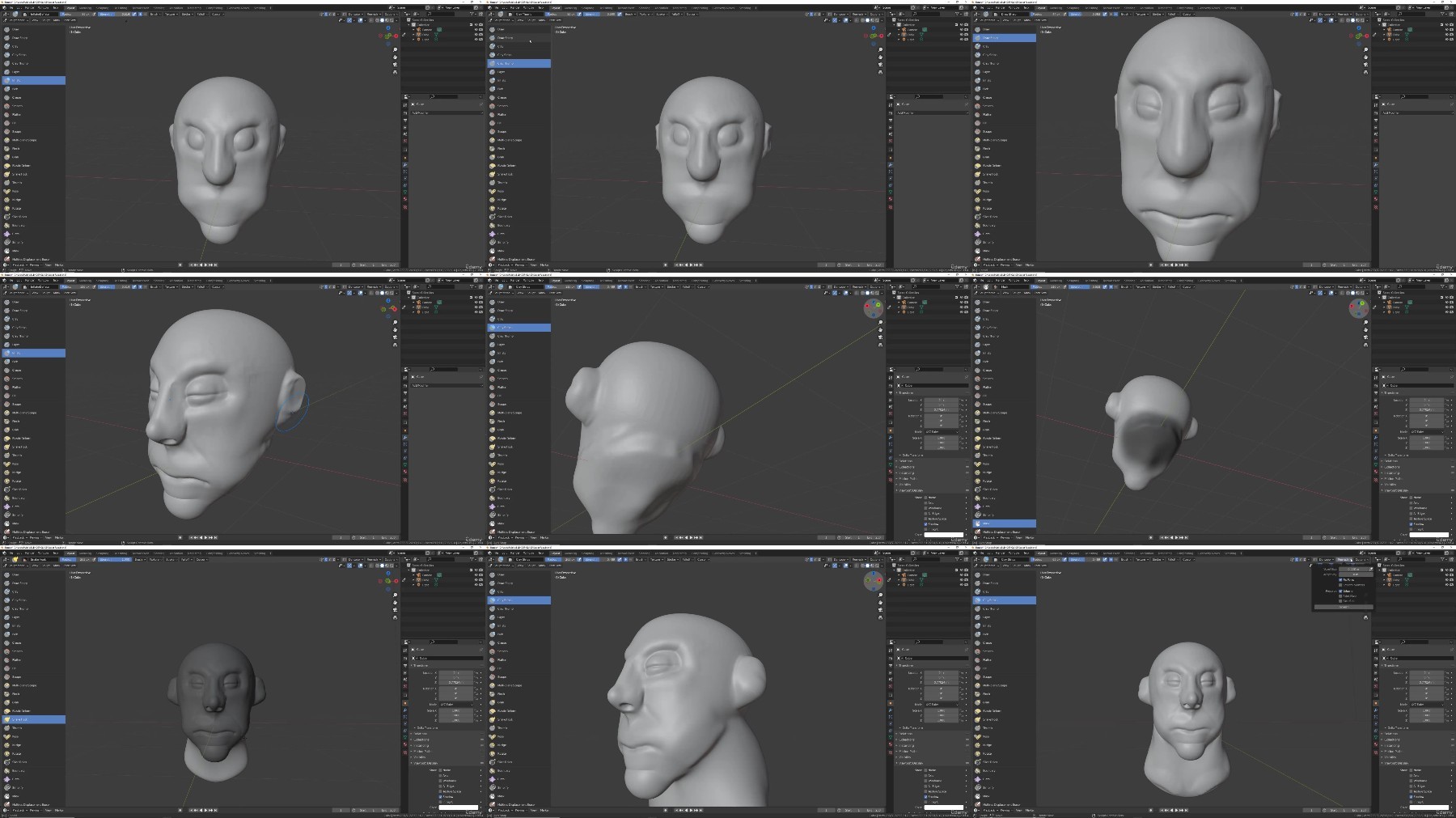Select Pinch brush in Remesh popover view

click(x=1005, y=694)
